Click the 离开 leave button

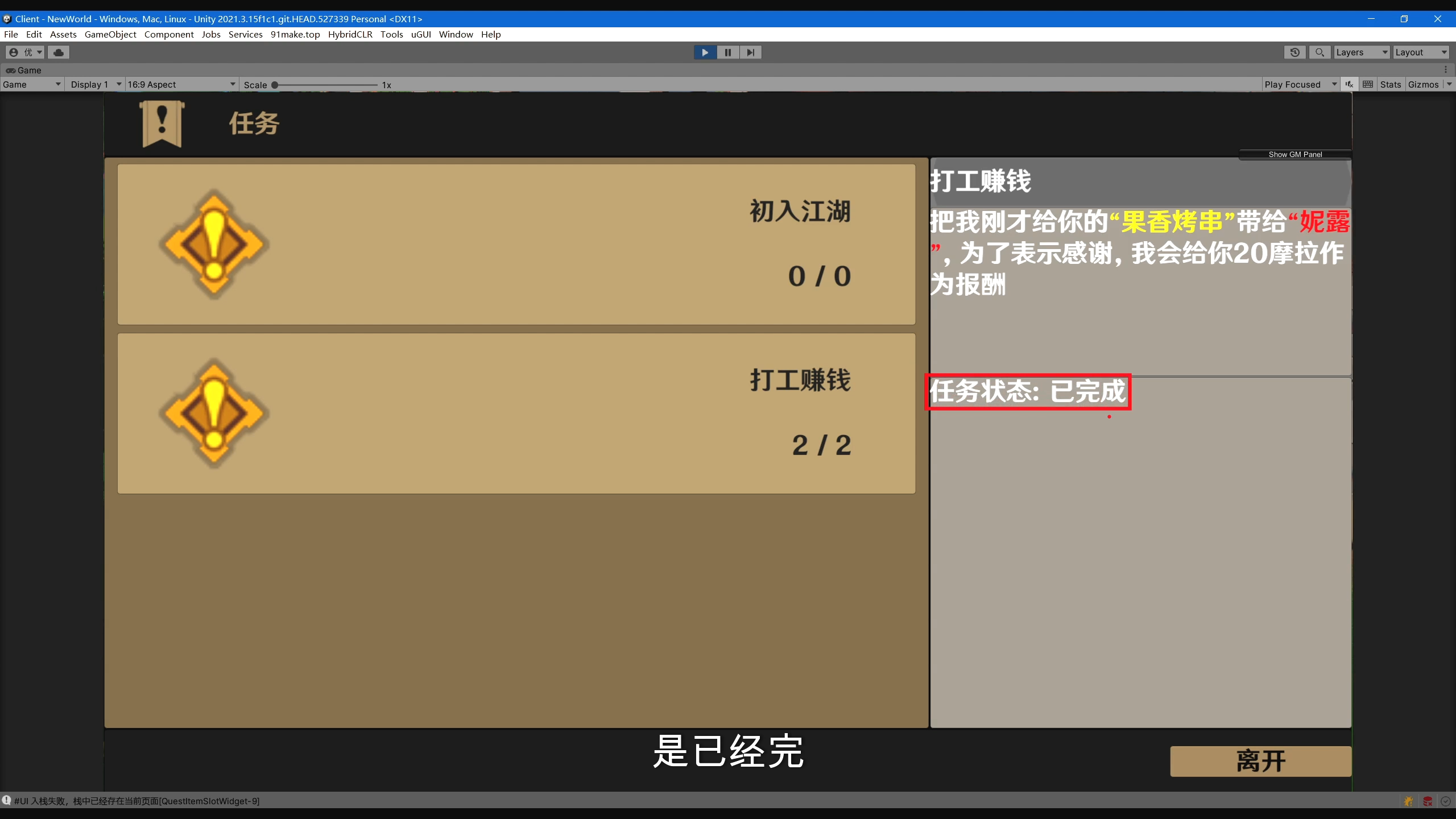click(x=1260, y=761)
